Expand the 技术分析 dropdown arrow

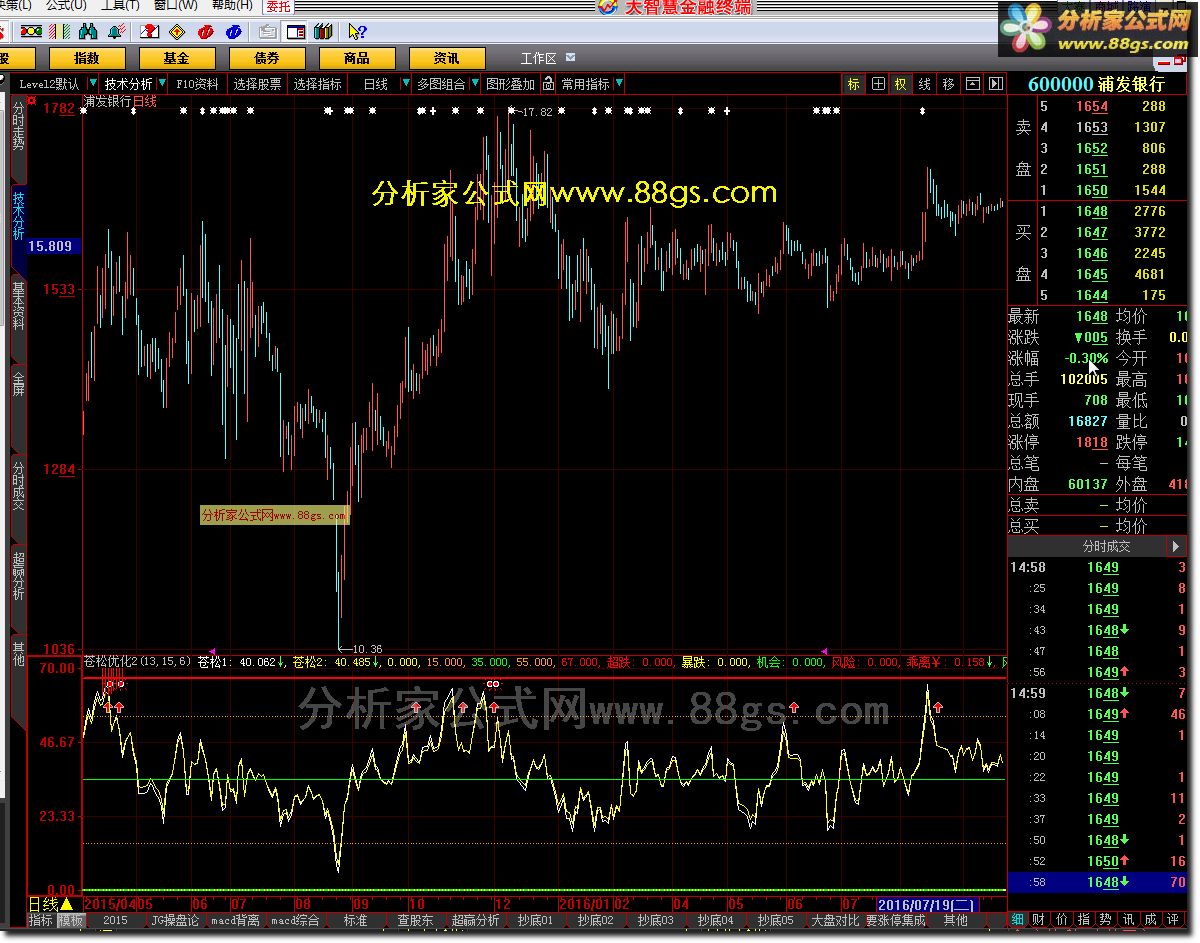162,83
